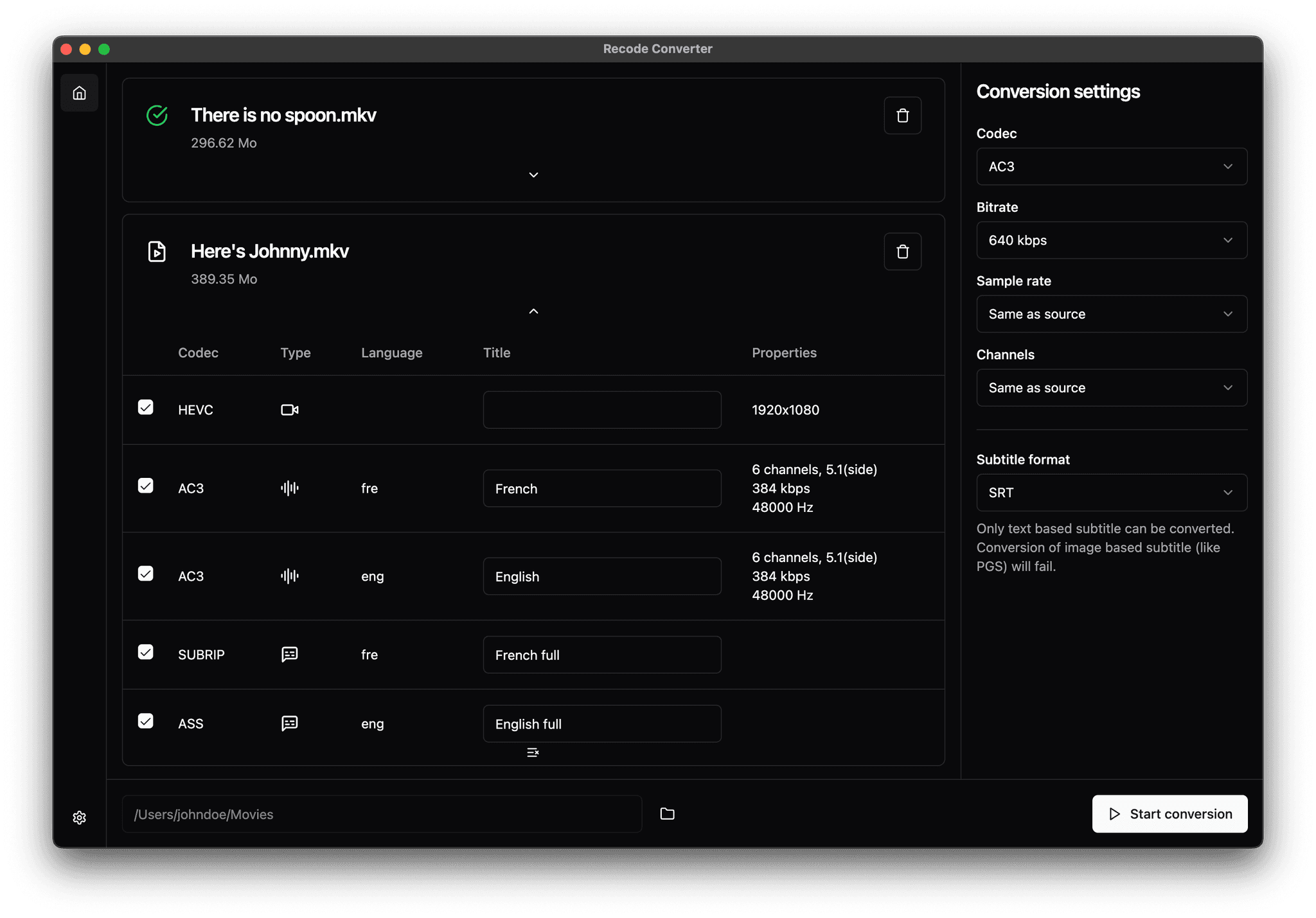Open the Bitrate dropdown set to 640 kbps

click(x=1110, y=240)
